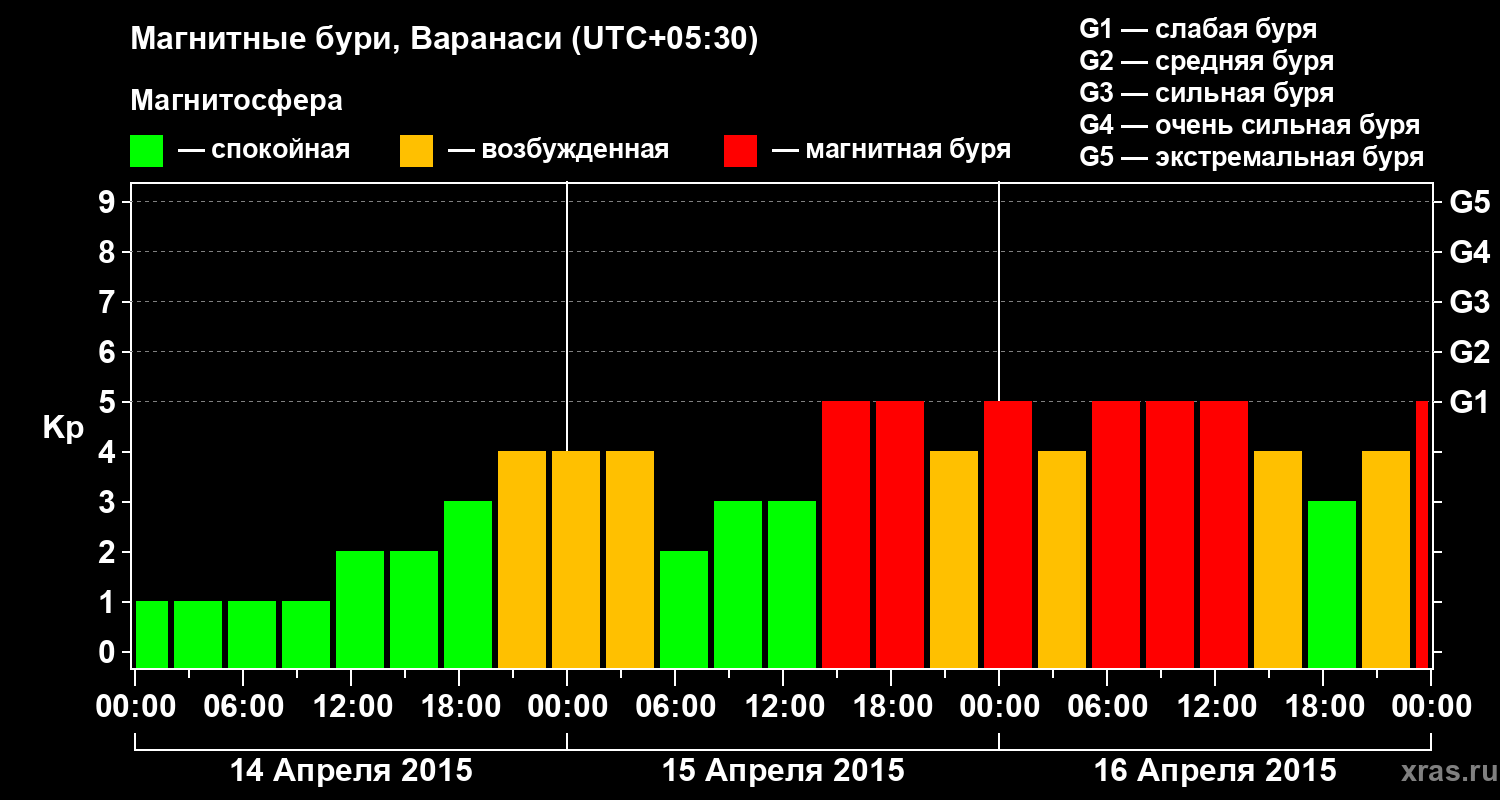The height and width of the screenshot is (800, 1500).
Task: Click the "G5" label on the right axis
Action: [1469, 202]
